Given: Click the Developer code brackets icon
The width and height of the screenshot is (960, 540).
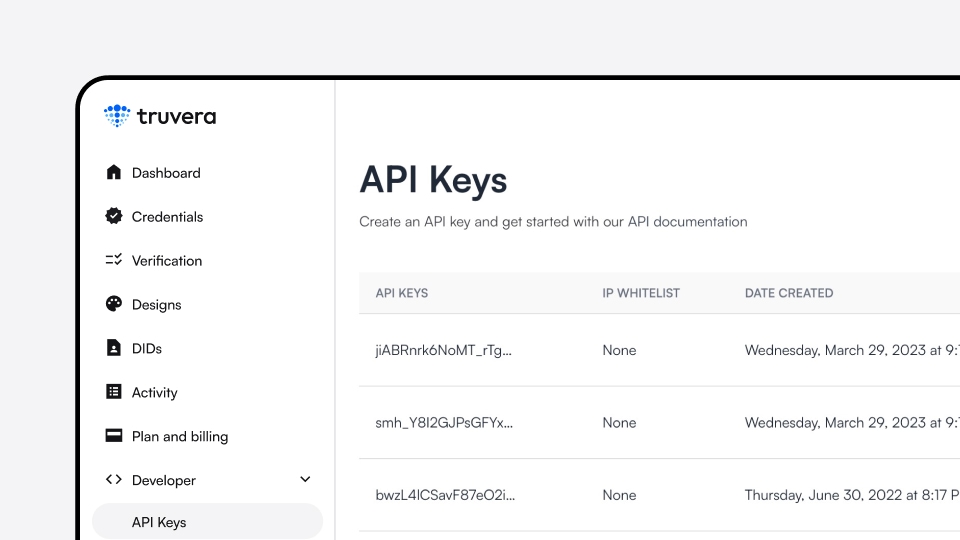Looking at the screenshot, I should coord(114,480).
